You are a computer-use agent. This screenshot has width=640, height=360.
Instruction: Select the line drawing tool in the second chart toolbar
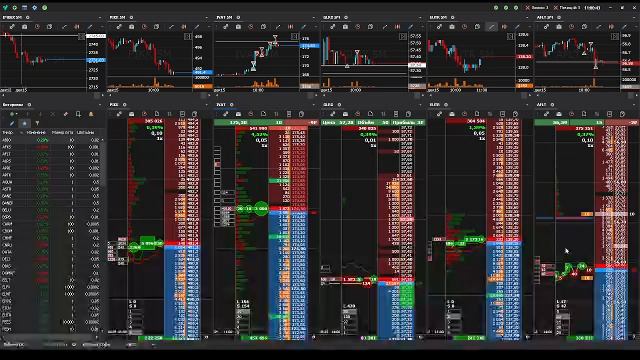[x=171, y=27]
